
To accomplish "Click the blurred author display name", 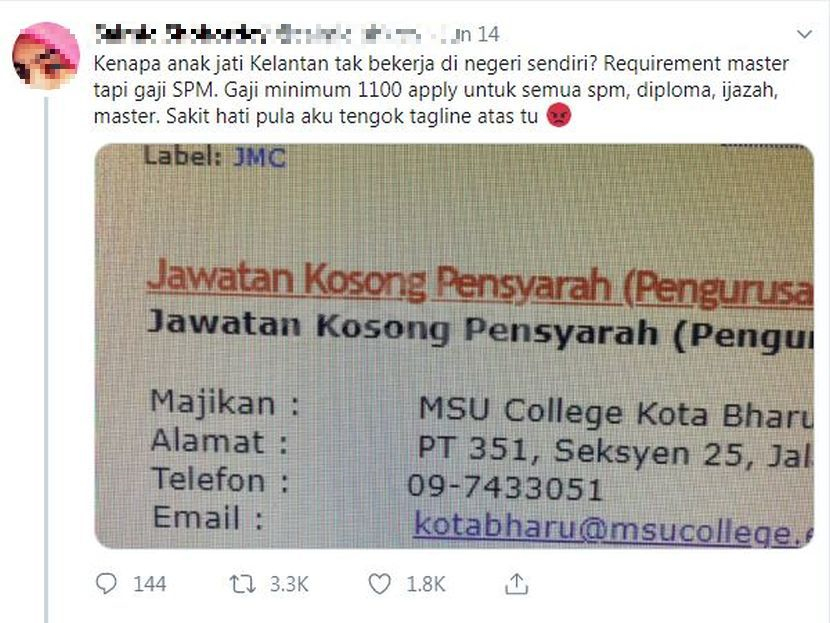I will (182, 34).
